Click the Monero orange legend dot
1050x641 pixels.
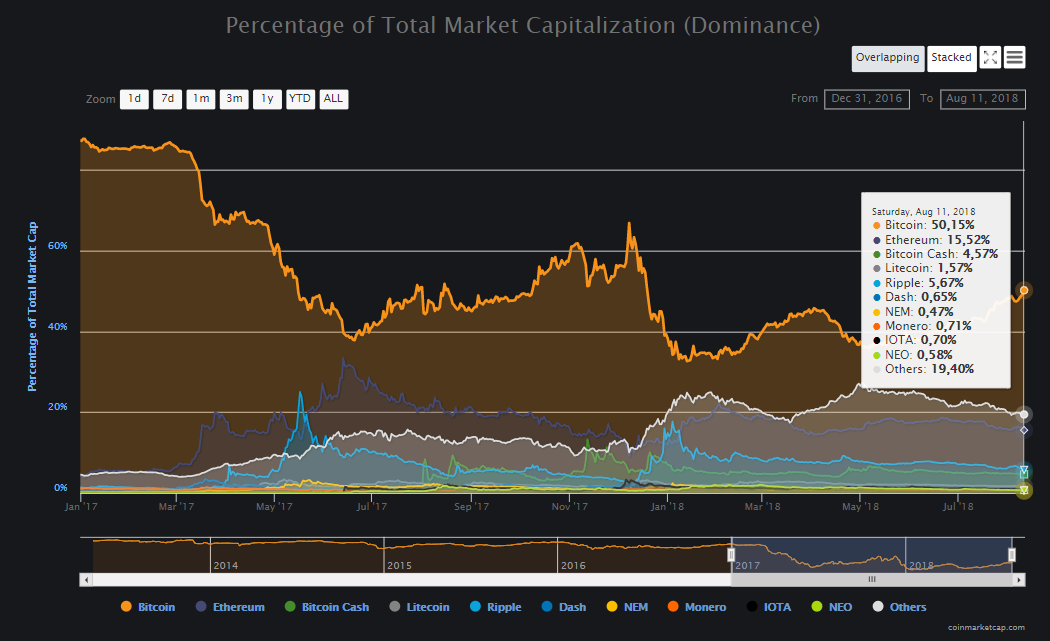click(x=673, y=607)
